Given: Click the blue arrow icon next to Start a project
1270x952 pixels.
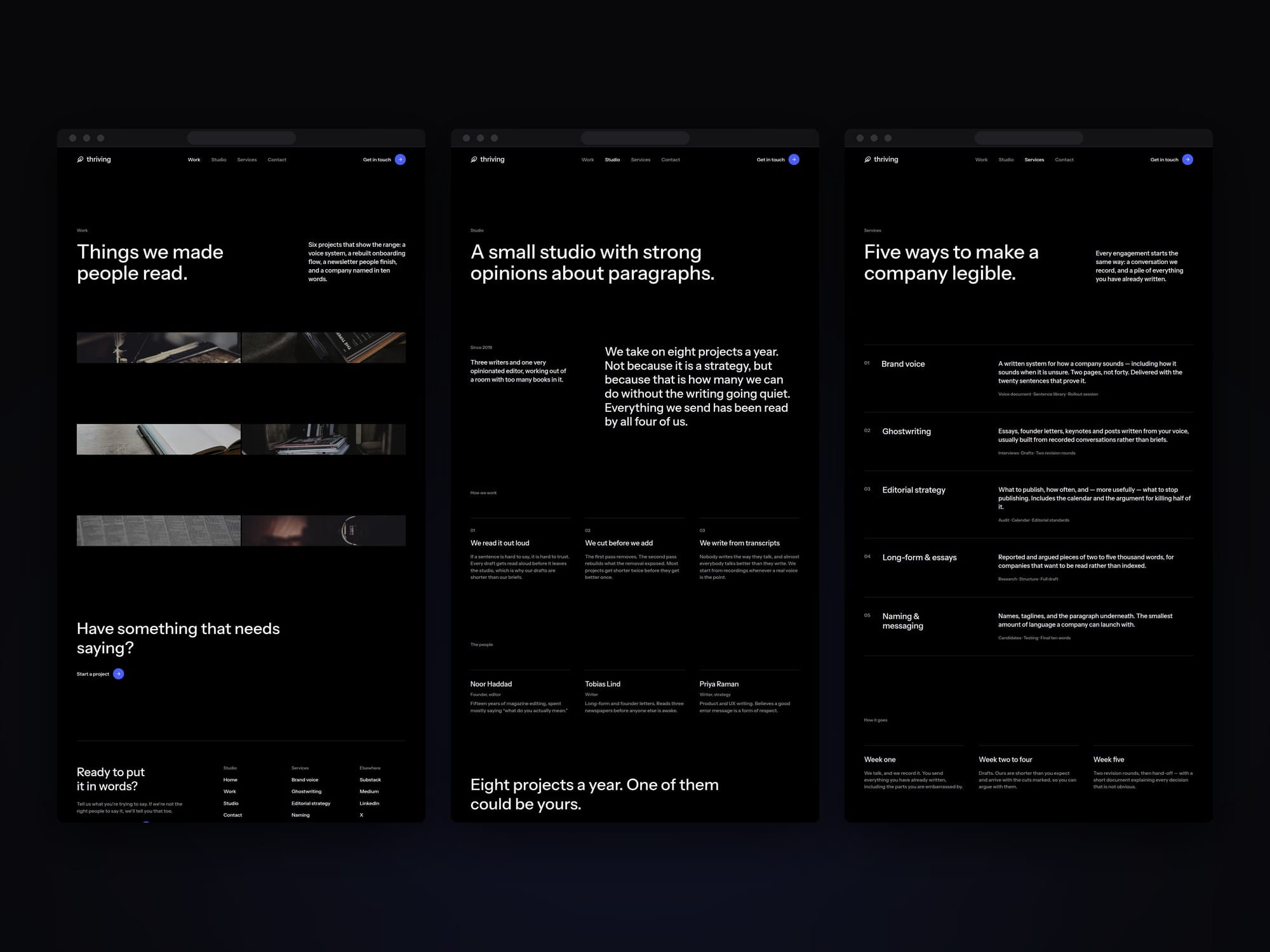Looking at the screenshot, I should [x=118, y=674].
